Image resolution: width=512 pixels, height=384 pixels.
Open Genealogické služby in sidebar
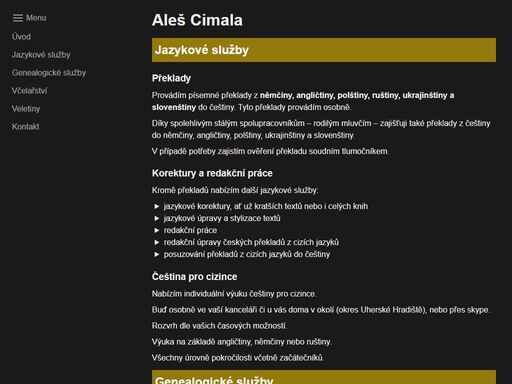point(49,73)
